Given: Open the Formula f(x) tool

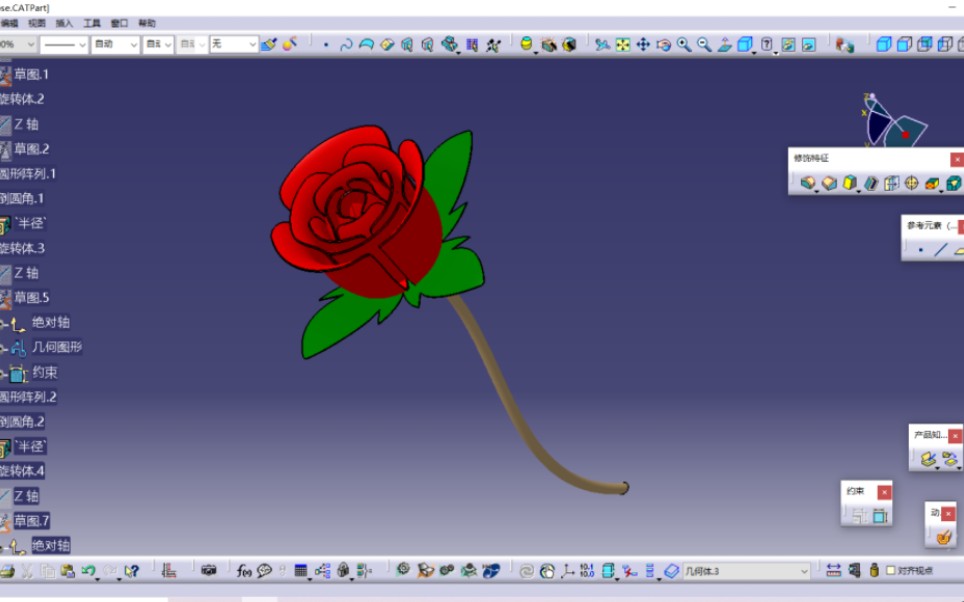Looking at the screenshot, I should click(x=244, y=571).
